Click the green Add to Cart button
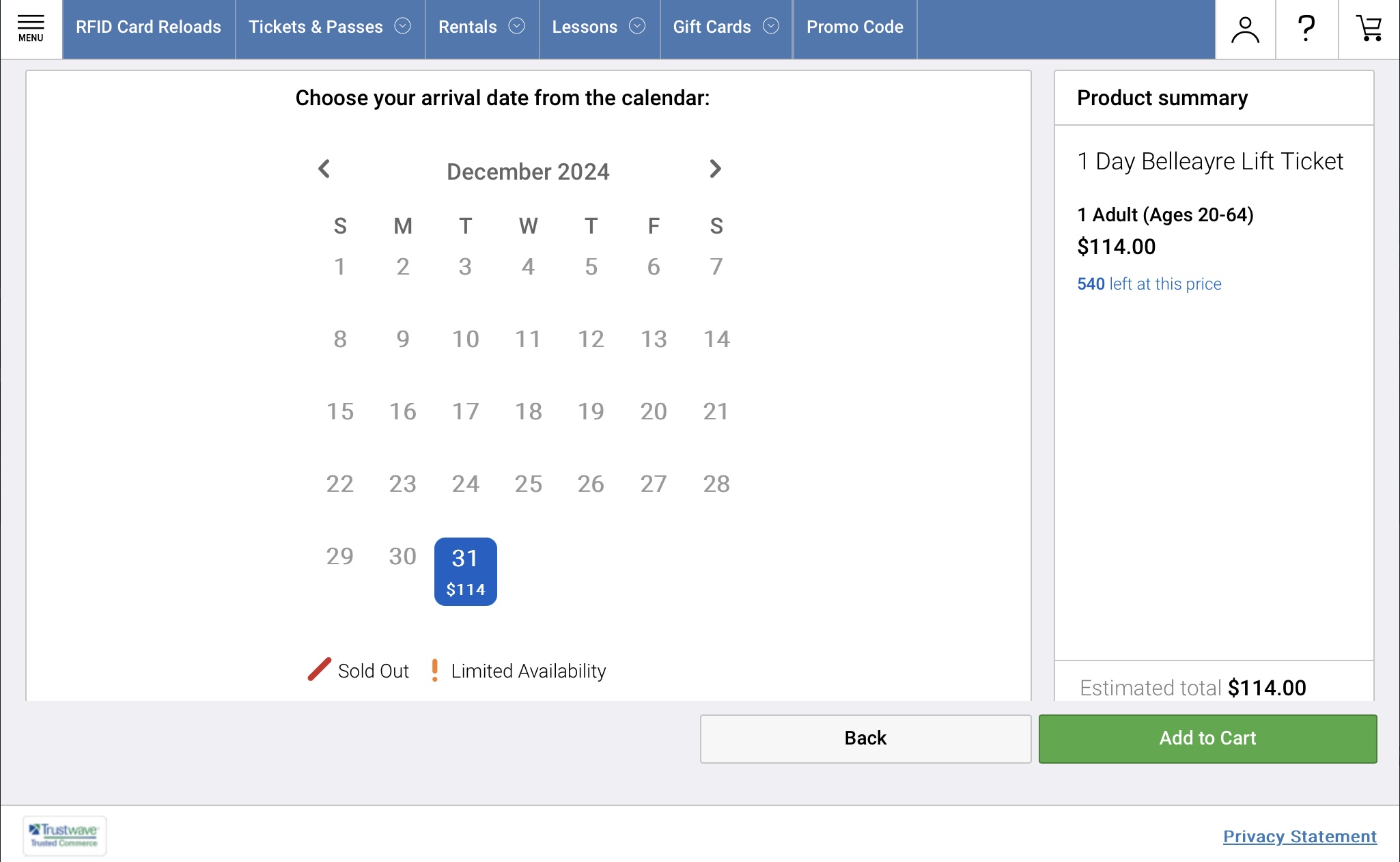Screen dimensions: 1400x862 pos(1207,738)
